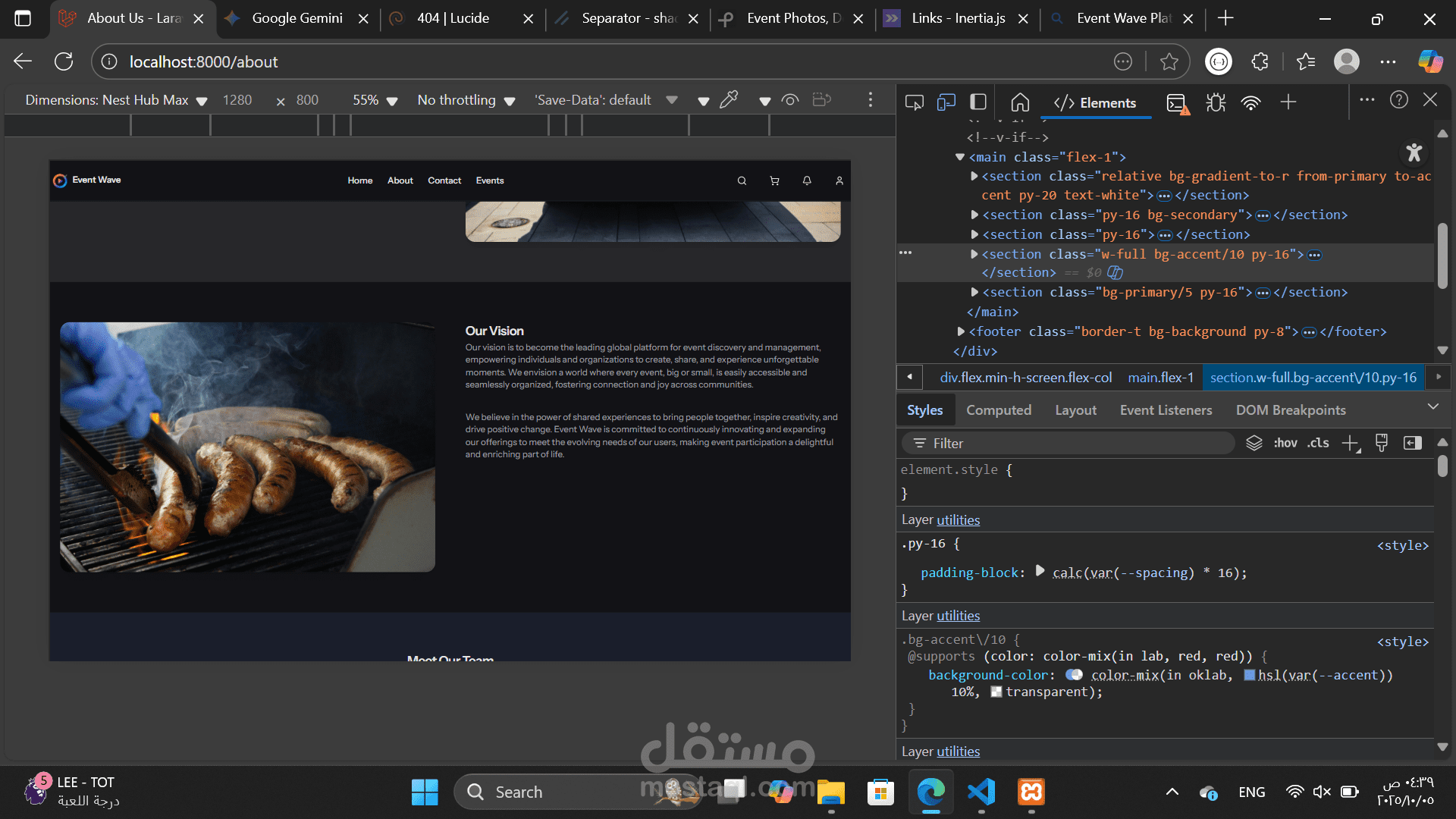
Task: Expand the footer element node
Action: pos(961,331)
